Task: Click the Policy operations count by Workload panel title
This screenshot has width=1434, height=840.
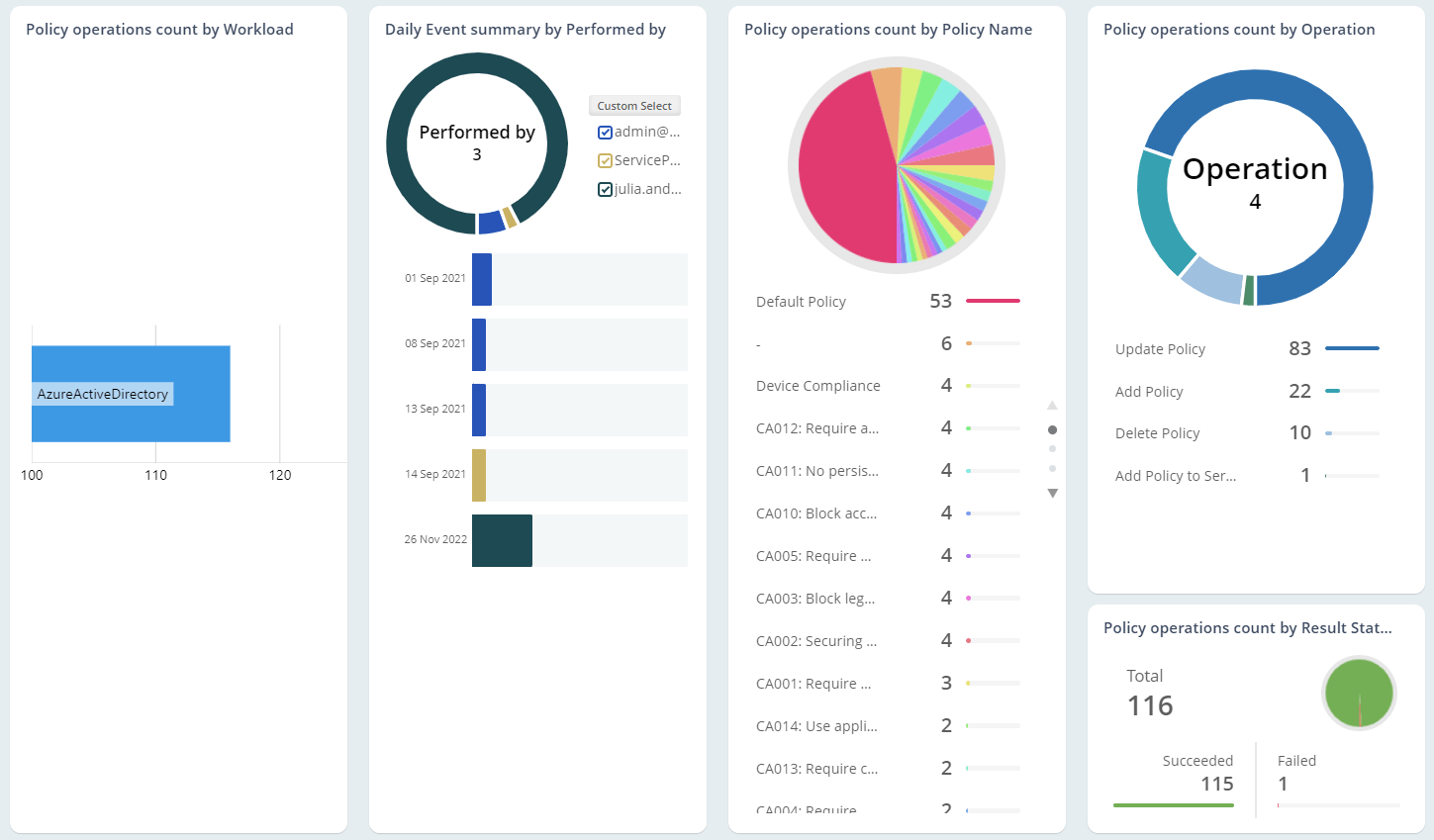Action: 158,29
